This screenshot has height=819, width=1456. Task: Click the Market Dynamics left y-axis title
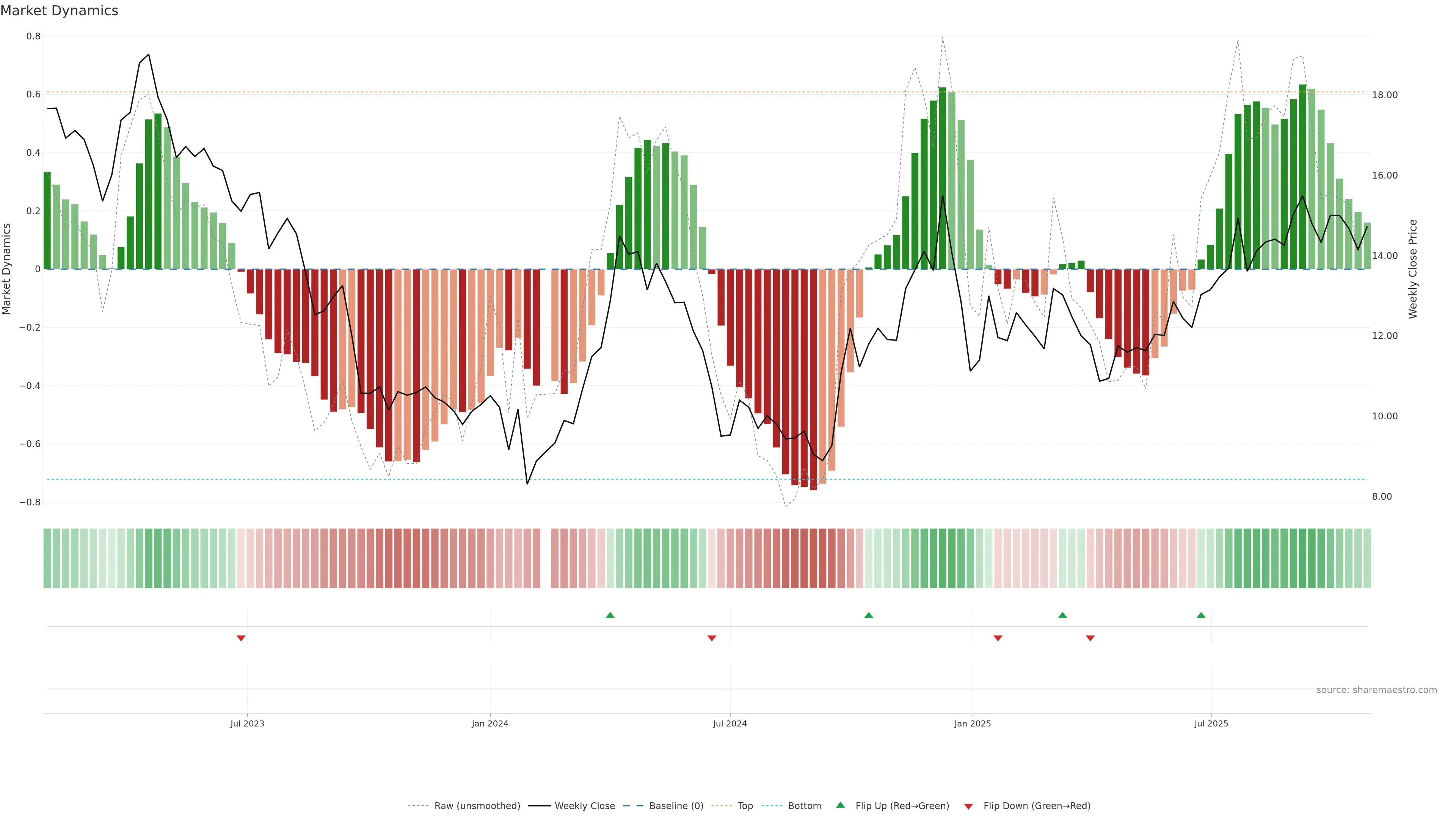pyautogui.click(x=7, y=269)
